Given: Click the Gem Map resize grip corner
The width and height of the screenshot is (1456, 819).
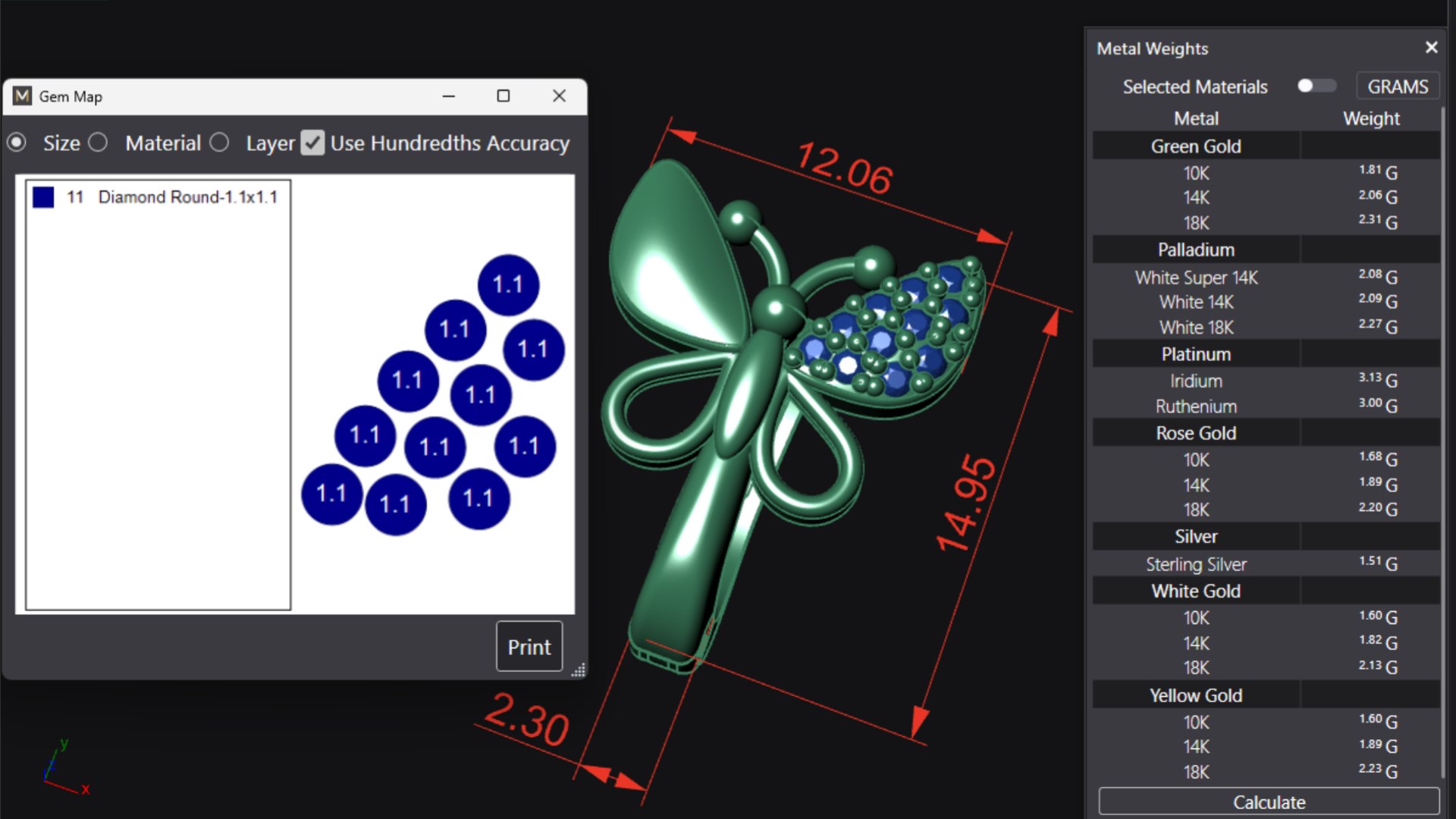Looking at the screenshot, I should click(579, 670).
